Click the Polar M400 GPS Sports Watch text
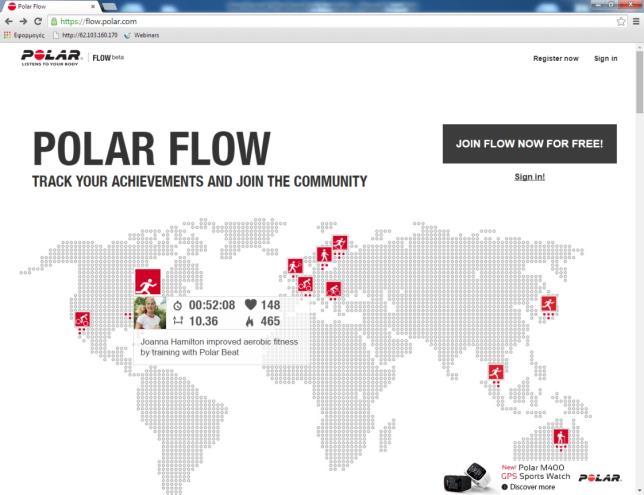 click(536, 472)
